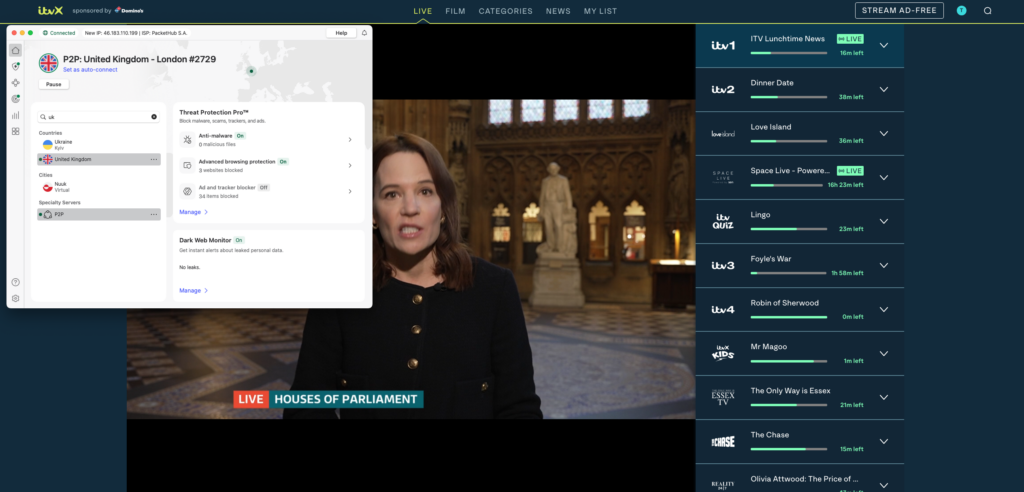Click the Help button in VPN window
This screenshot has height=492, width=1024.
(x=341, y=33)
